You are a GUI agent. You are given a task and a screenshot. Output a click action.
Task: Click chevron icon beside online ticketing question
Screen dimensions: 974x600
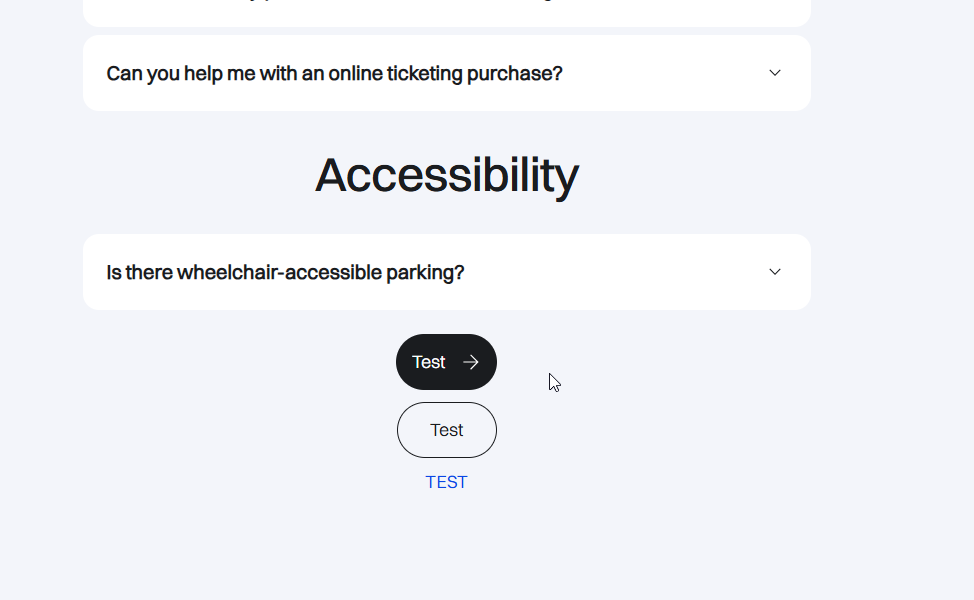pyautogui.click(x=775, y=73)
